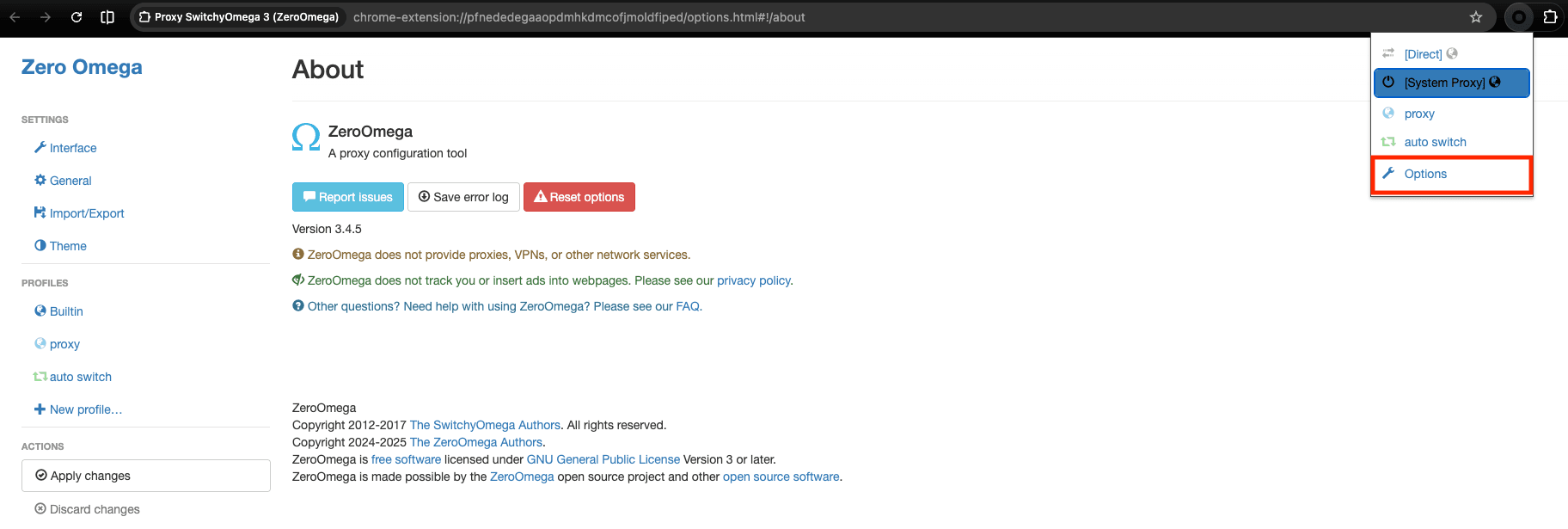Go back using the browser back arrow
This screenshot has width=1568, height=529.
tap(15, 17)
